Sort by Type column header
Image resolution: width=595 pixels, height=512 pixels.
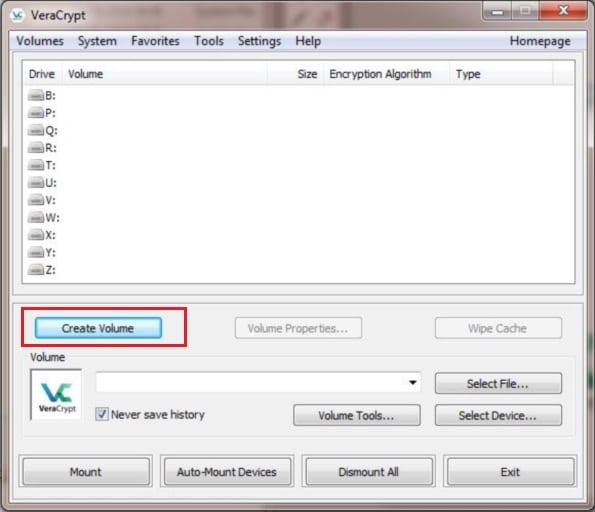(501, 74)
